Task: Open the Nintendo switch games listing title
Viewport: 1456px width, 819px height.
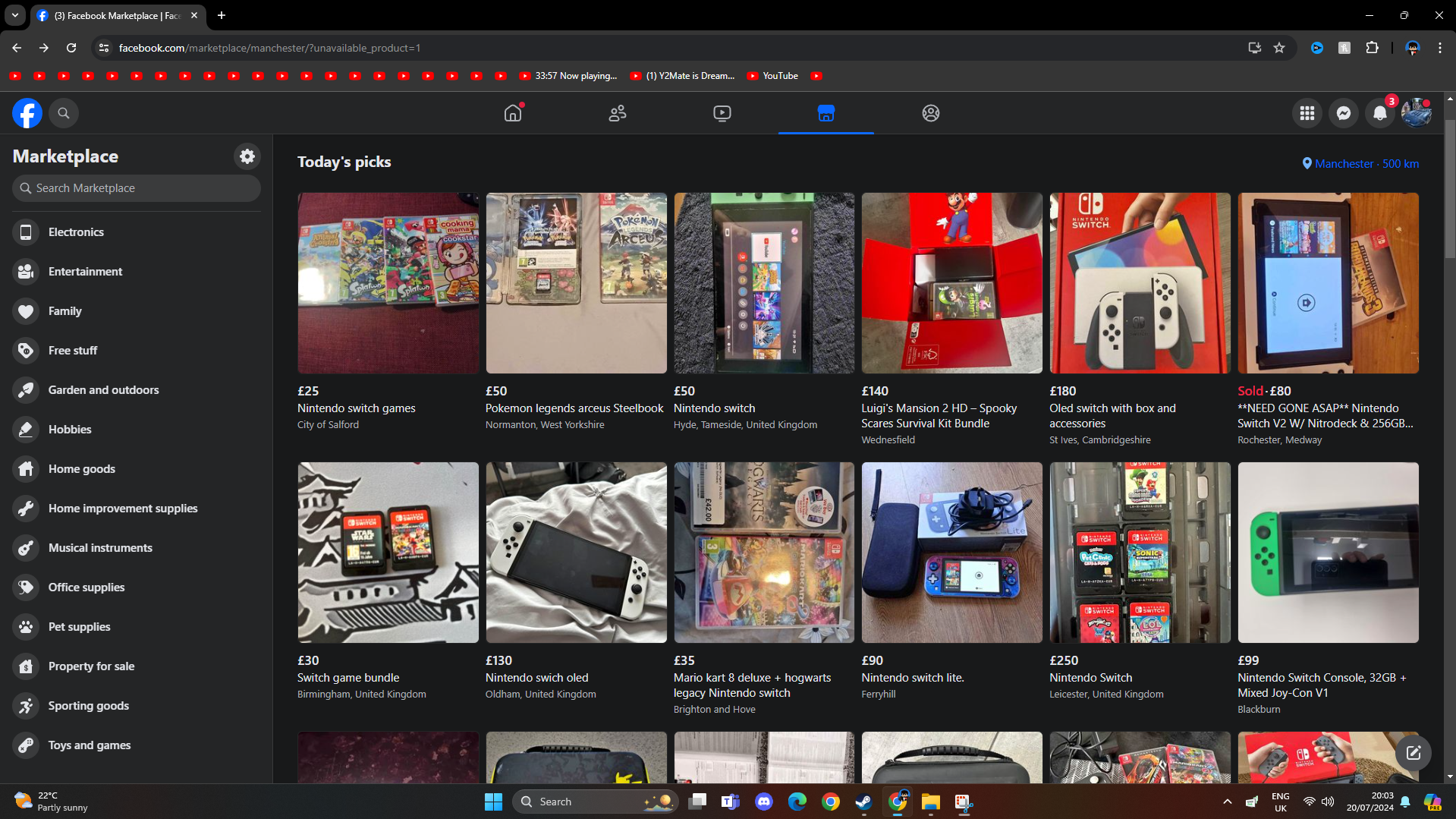Action: click(356, 408)
